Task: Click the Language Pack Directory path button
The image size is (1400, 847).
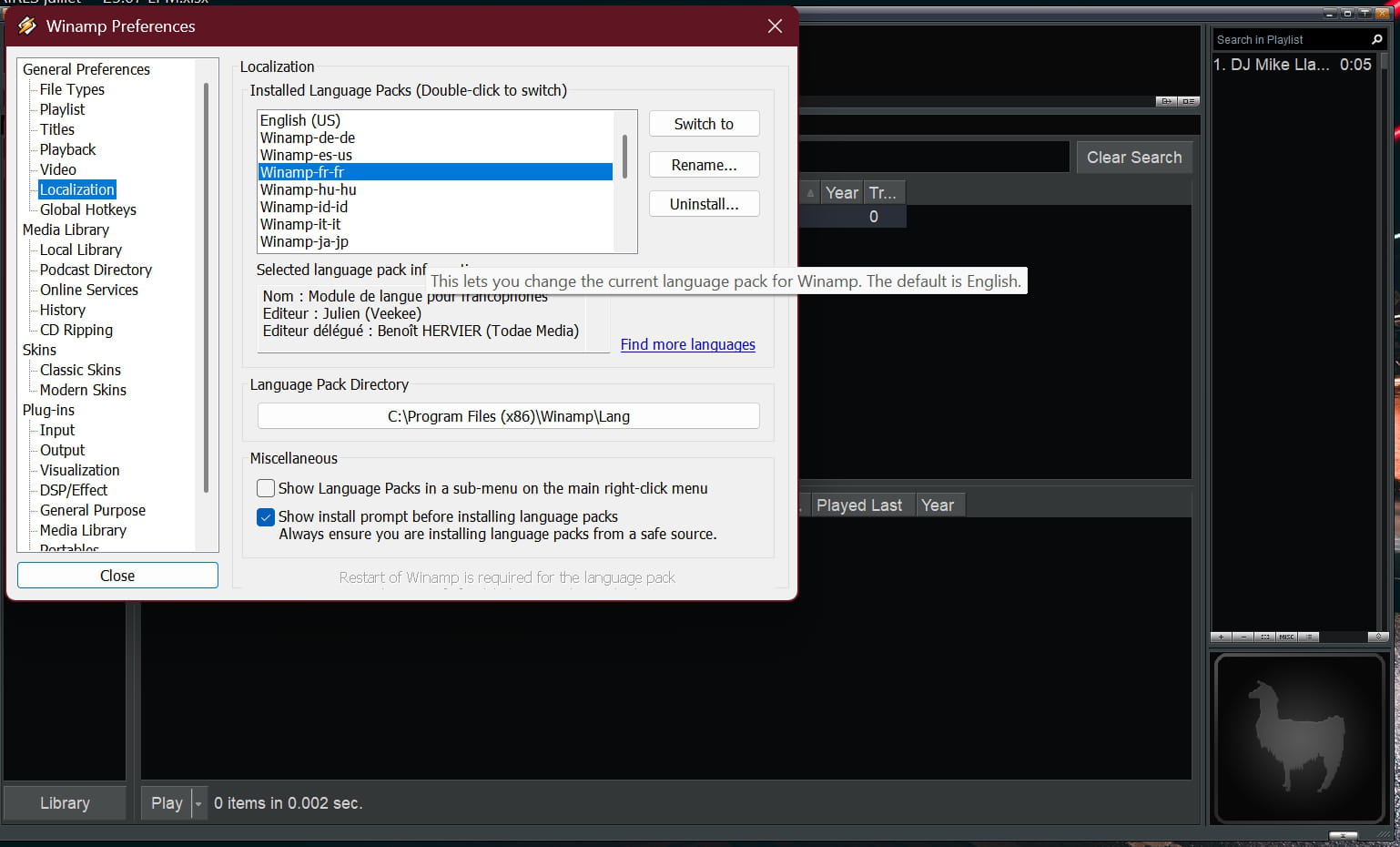Action: [x=509, y=416]
